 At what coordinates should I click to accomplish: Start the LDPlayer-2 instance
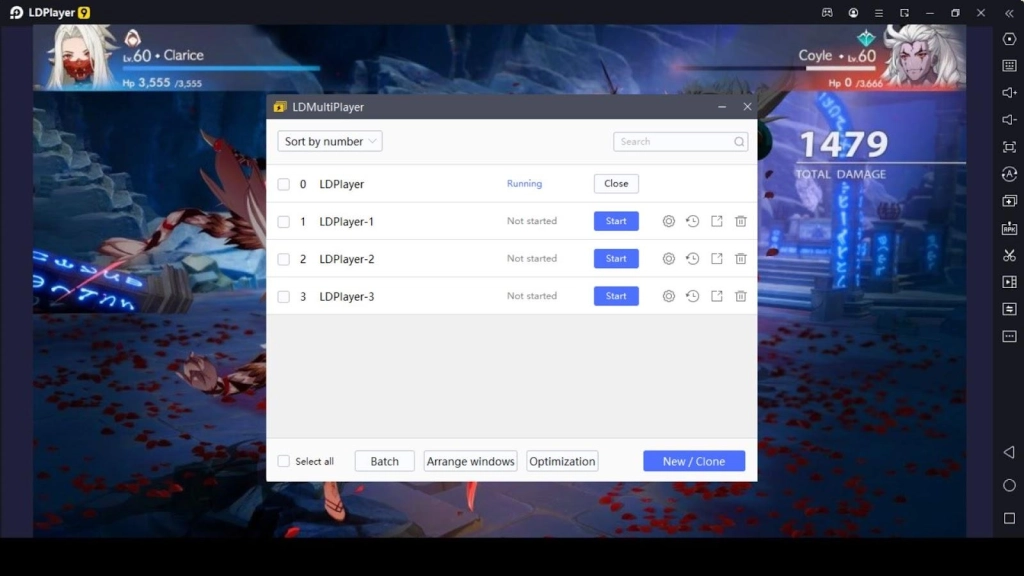tap(616, 259)
